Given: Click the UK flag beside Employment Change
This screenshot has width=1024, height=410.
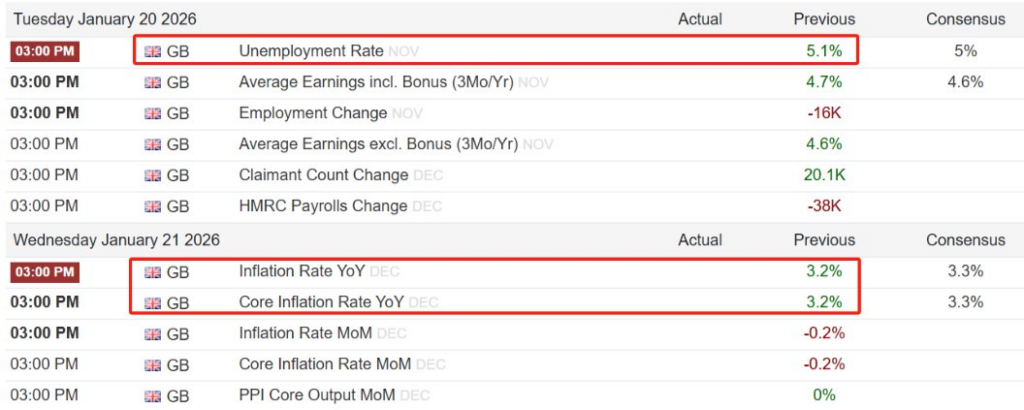Looking at the screenshot, I should click(x=152, y=113).
